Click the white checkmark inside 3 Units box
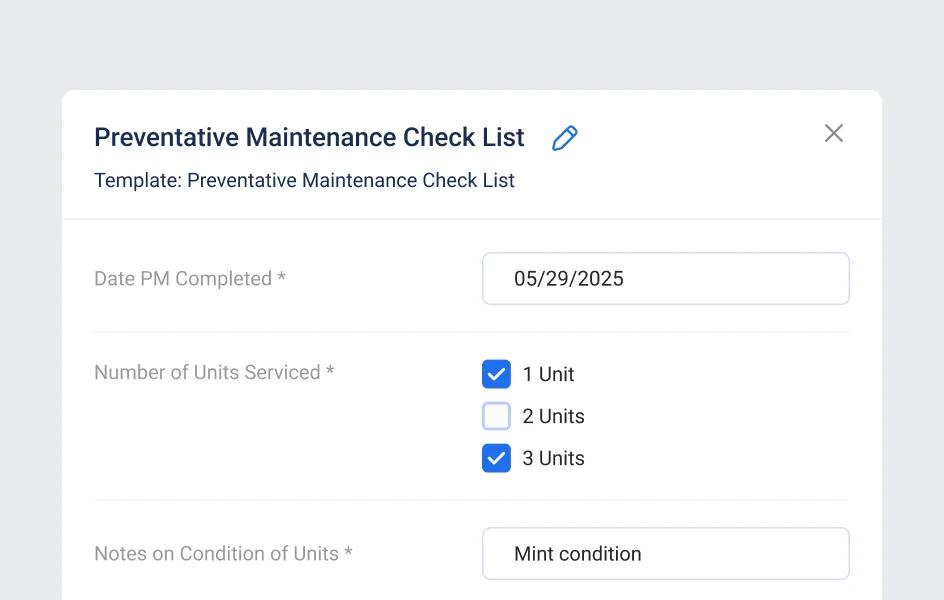 tap(496, 458)
